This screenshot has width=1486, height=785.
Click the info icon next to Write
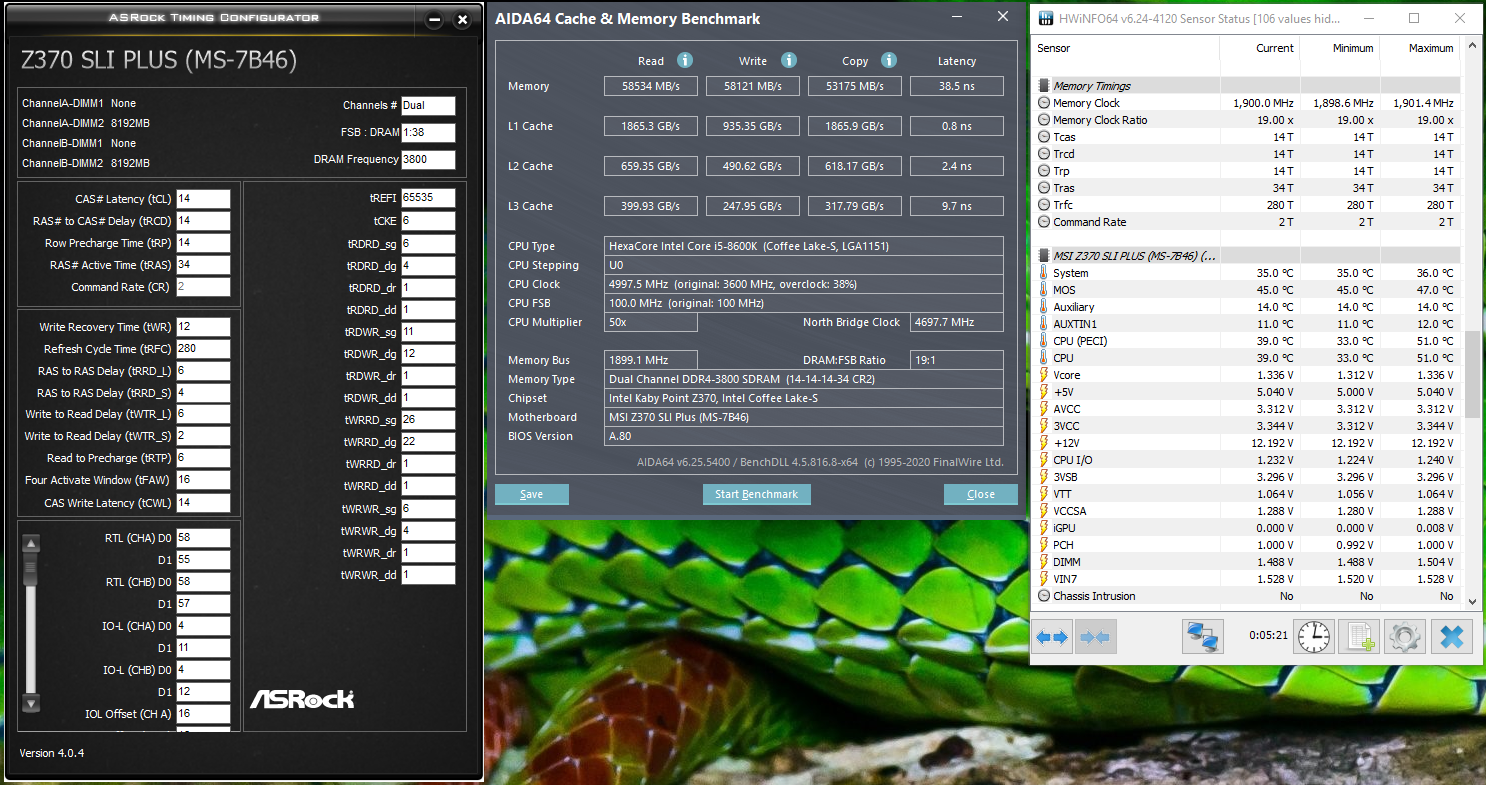[789, 60]
